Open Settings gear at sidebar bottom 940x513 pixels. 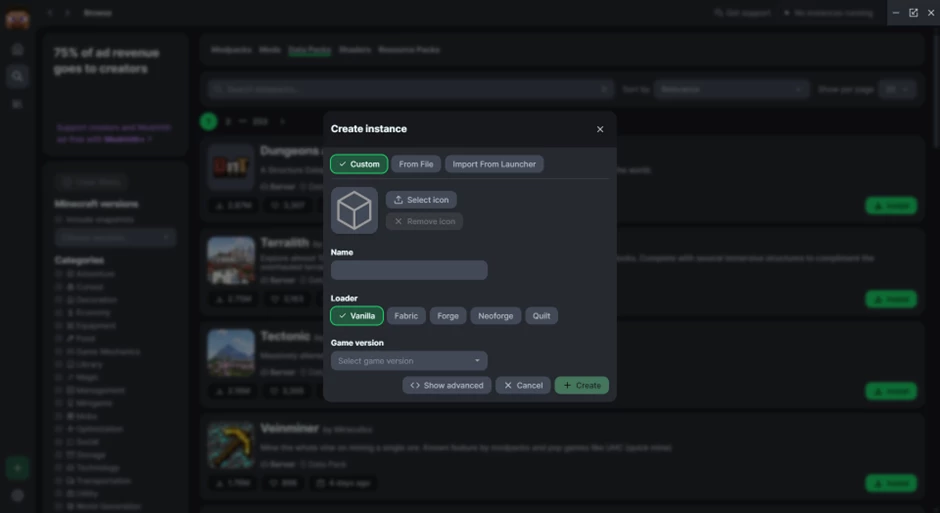17,495
